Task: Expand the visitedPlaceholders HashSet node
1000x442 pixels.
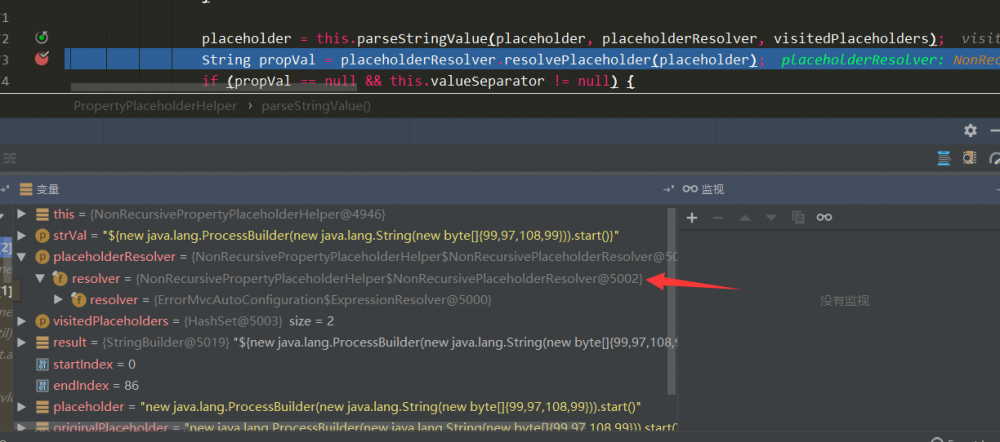Action: pos(22,321)
